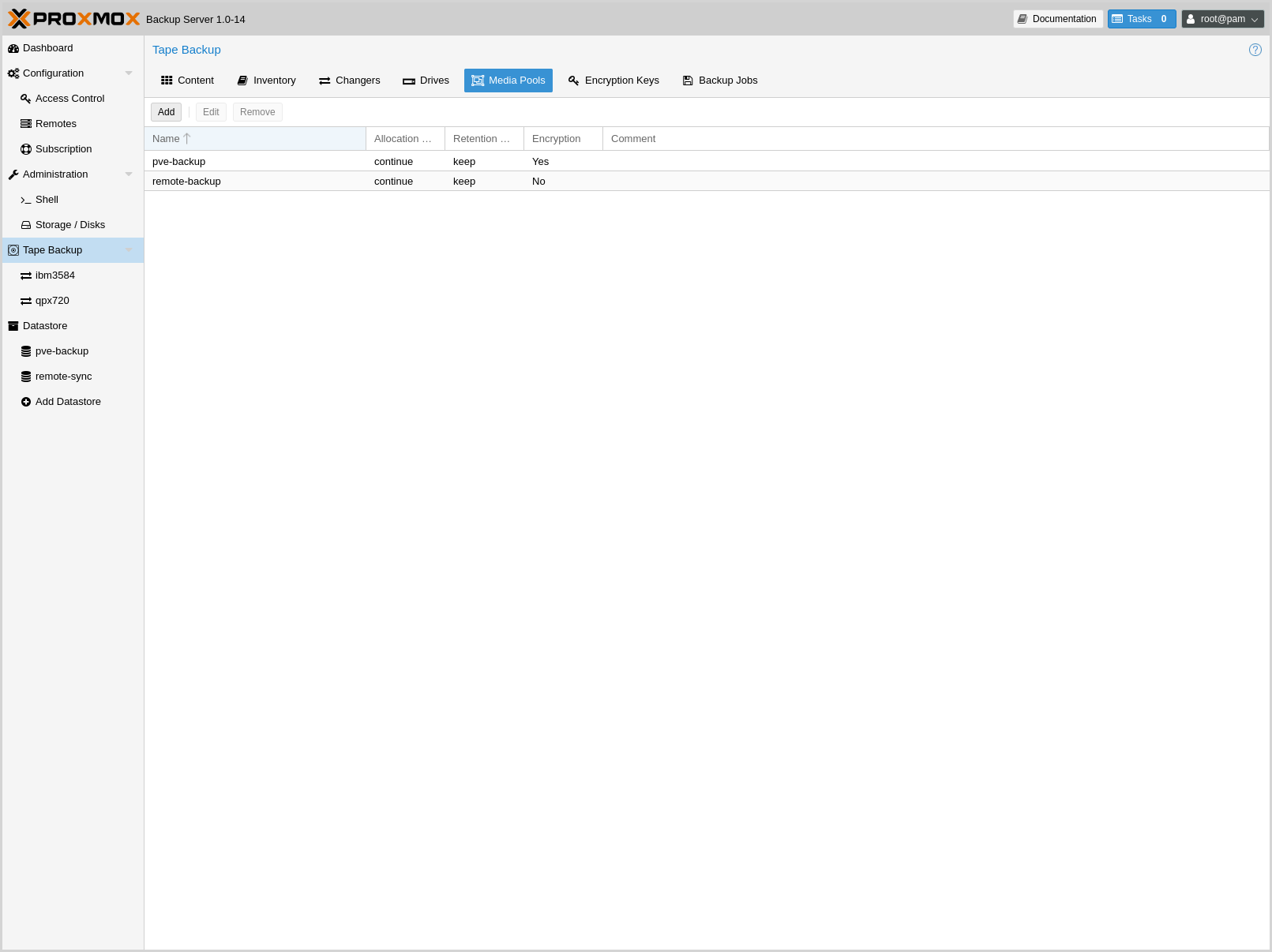The height and width of the screenshot is (952, 1272).
Task: Open the root@pam user dropdown
Action: point(1222,19)
